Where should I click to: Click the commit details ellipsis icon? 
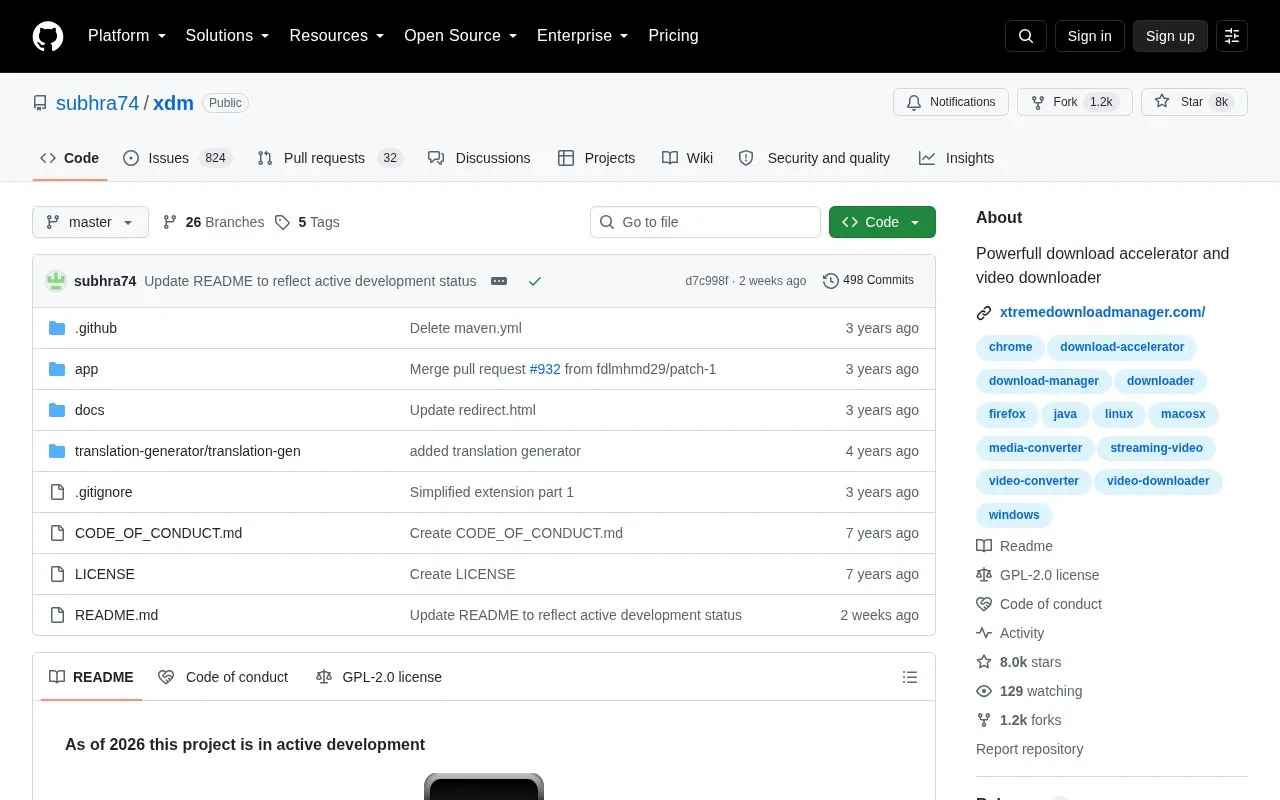(x=499, y=281)
